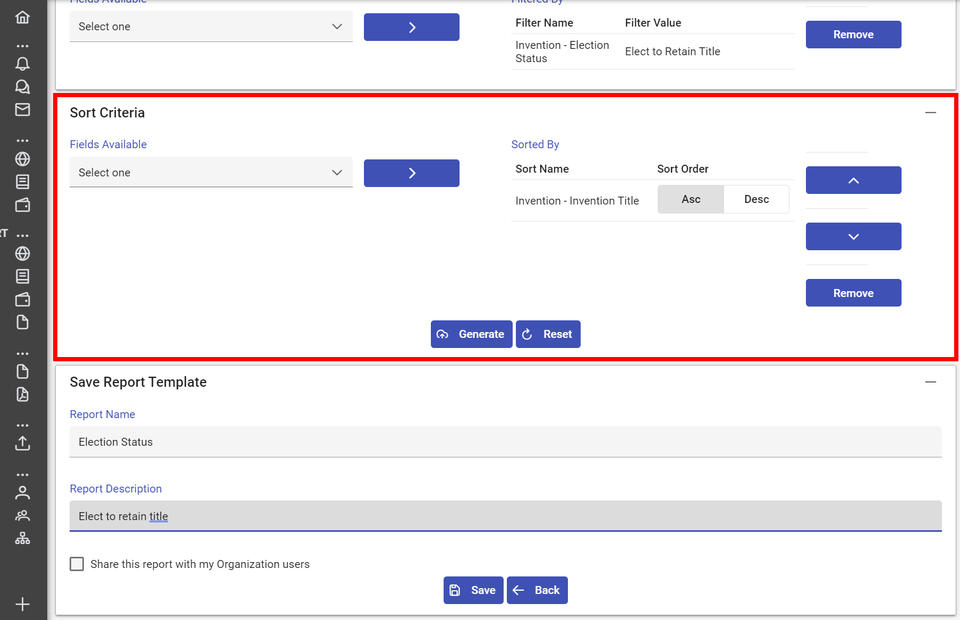Click the PDF document icon in the sidebar
Image resolution: width=960 pixels, height=620 pixels.
click(24, 393)
